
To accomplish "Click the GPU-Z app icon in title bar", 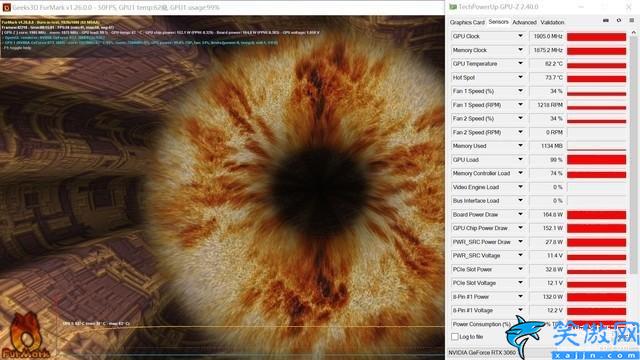I will (x=453, y=7).
